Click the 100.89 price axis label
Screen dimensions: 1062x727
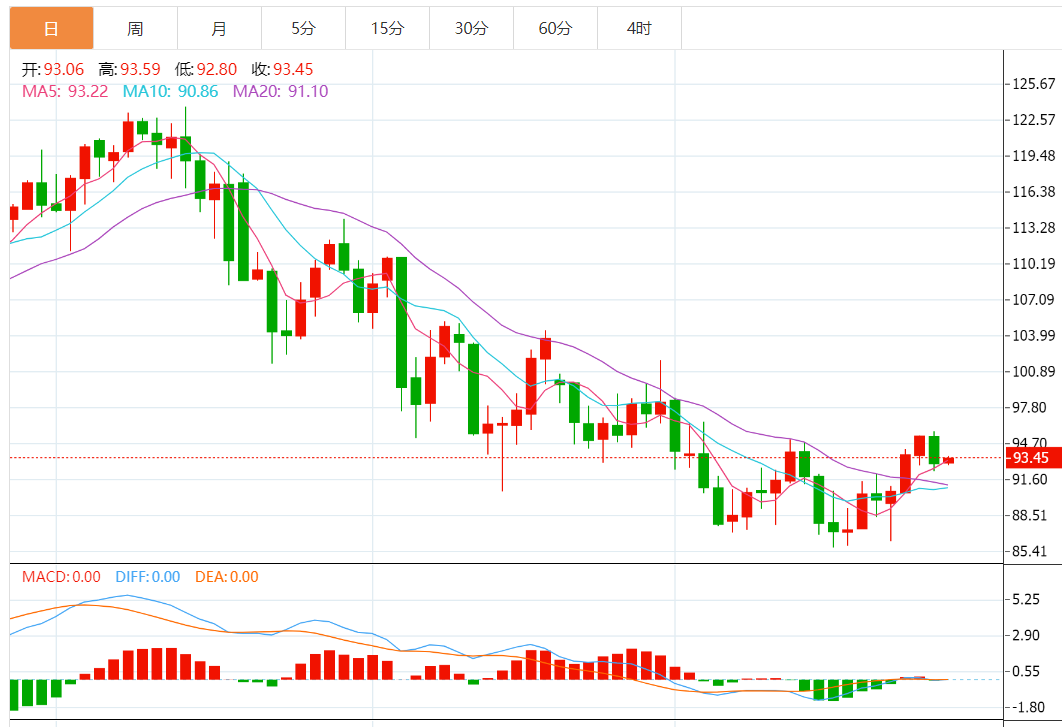click(x=1034, y=371)
